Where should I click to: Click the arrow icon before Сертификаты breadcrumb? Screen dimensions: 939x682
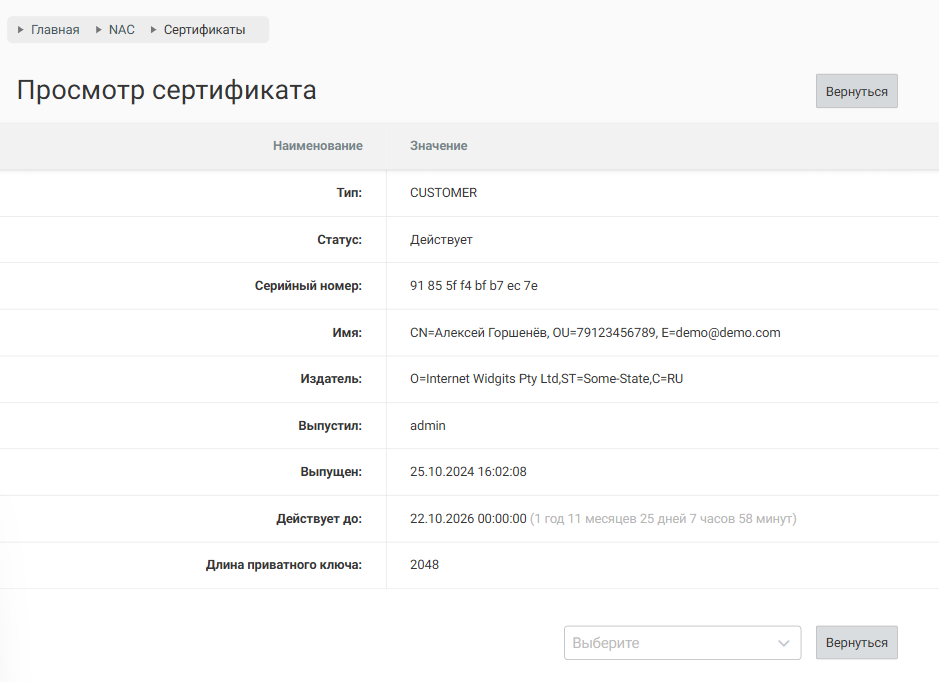154,30
